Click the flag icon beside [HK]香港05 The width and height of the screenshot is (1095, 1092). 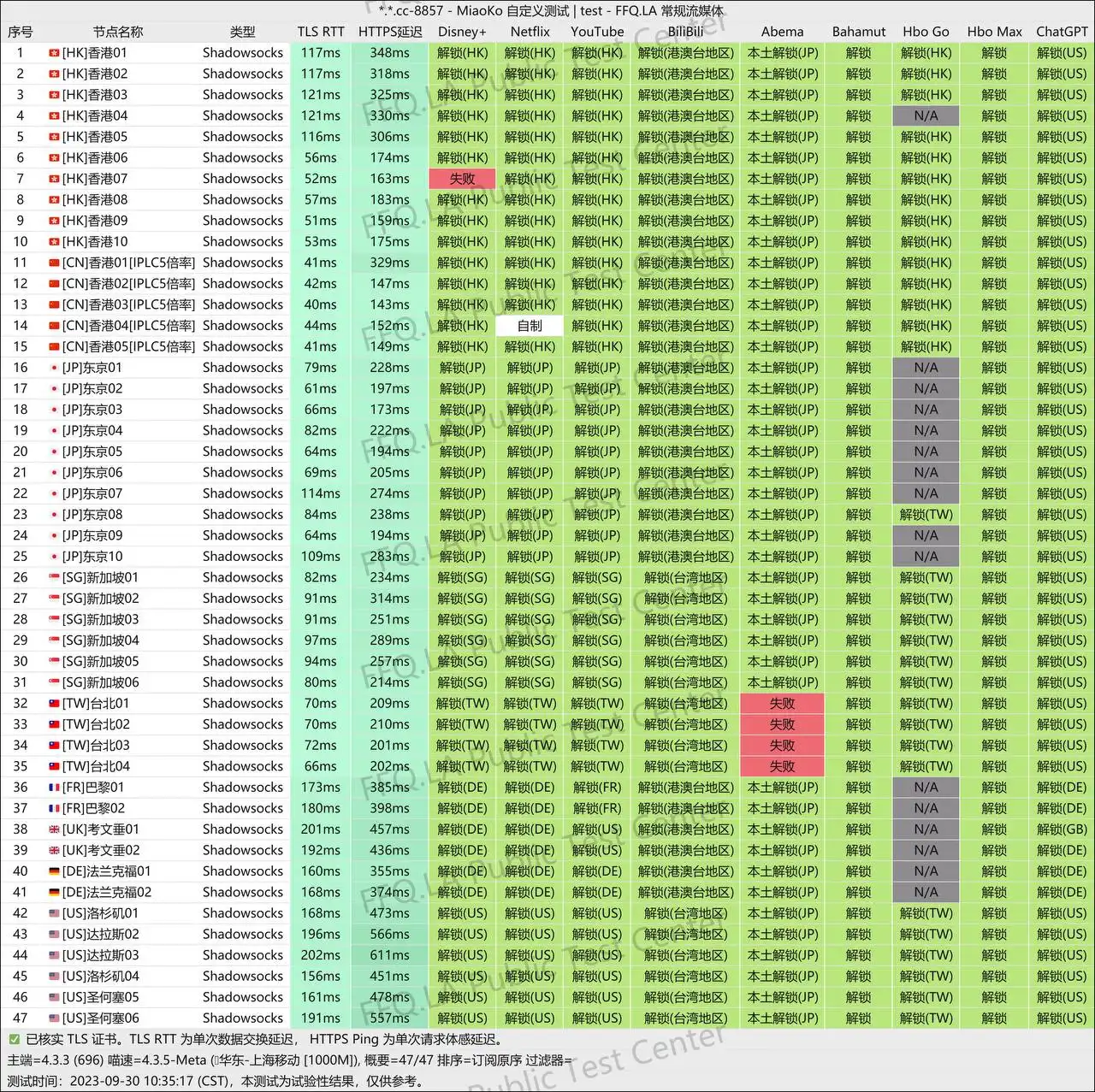click(54, 137)
